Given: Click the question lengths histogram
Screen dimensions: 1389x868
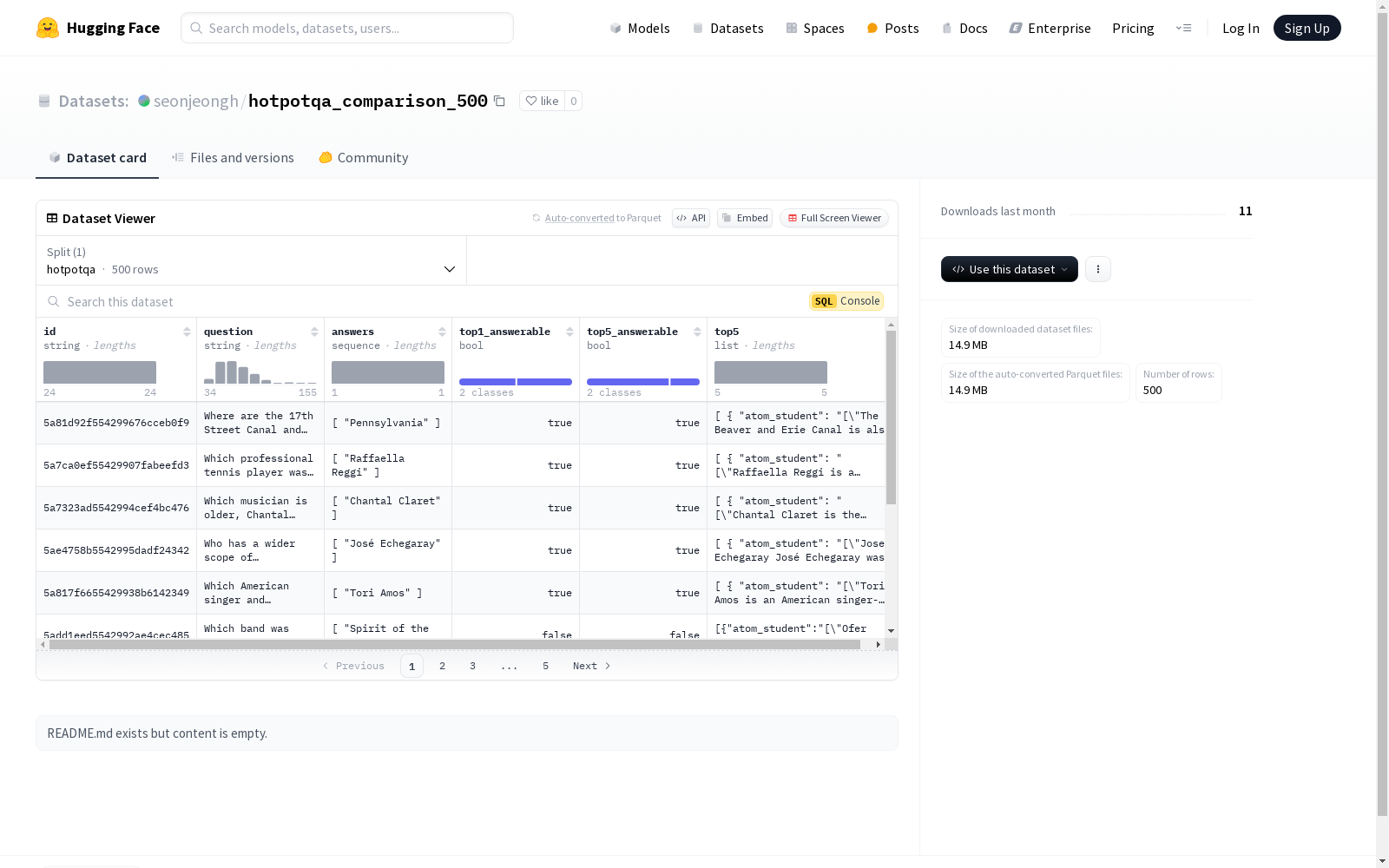Looking at the screenshot, I should pyautogui.click(x=260, y=372).
